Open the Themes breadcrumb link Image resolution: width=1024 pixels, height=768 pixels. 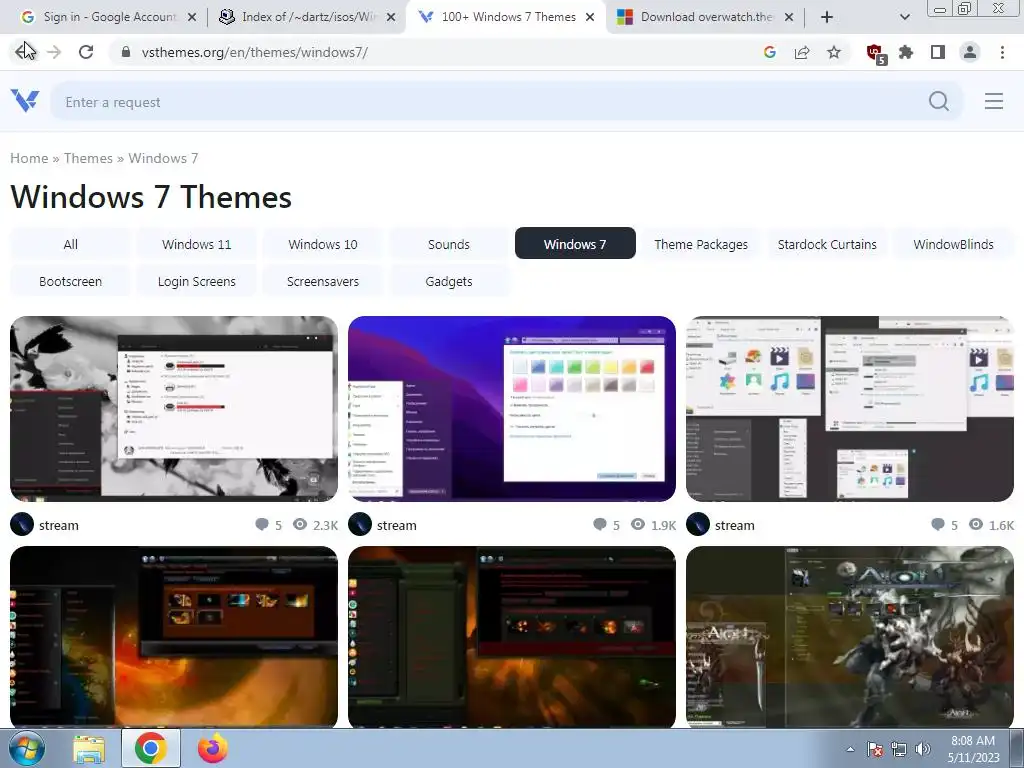[88, 158]
